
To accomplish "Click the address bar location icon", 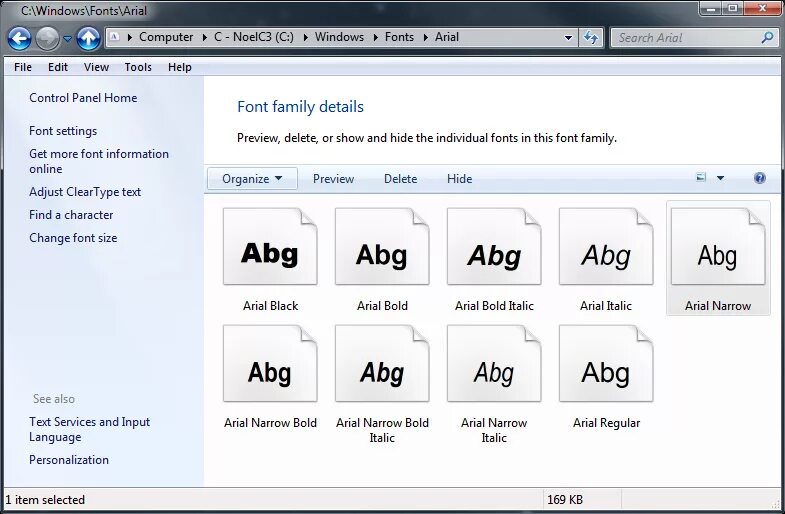I will 115,37.
